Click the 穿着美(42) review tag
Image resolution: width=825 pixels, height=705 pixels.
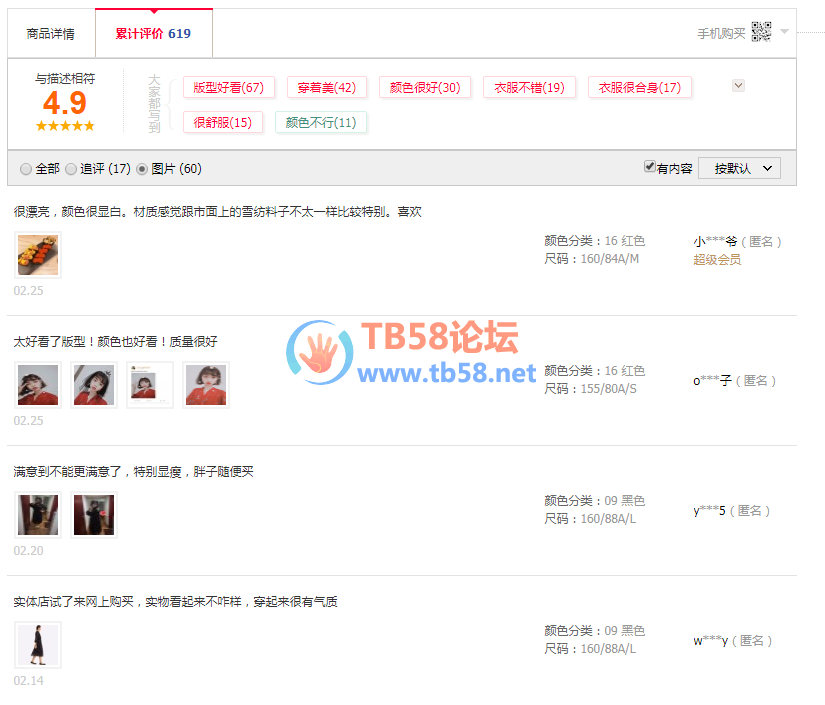(x=326, y=88)
